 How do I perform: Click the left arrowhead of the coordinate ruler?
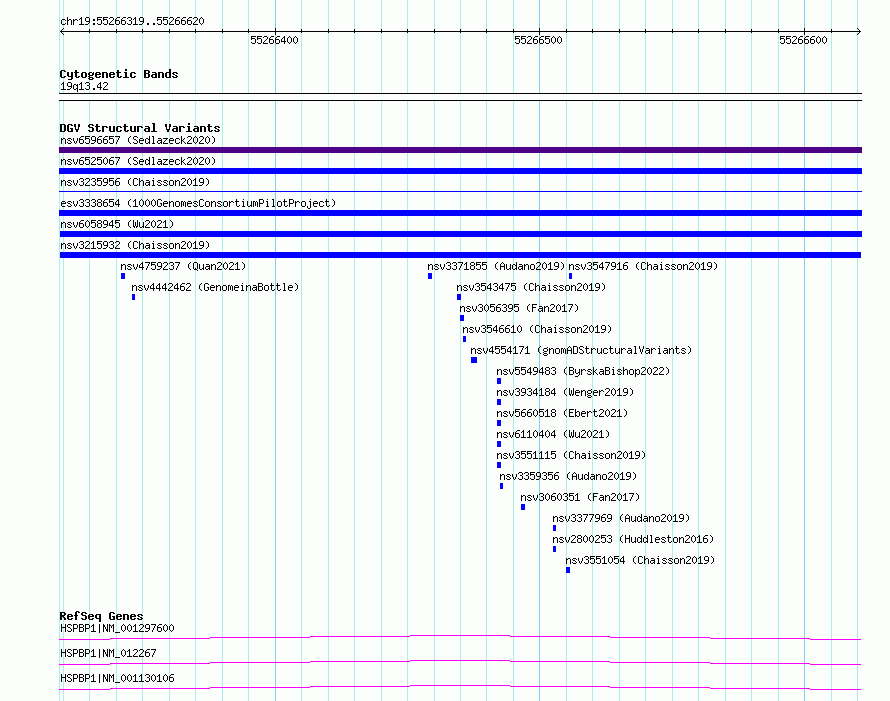62,32
